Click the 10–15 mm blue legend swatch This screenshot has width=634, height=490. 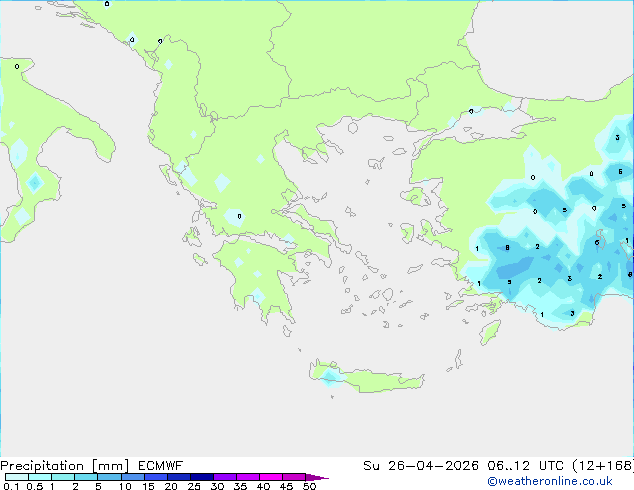click(133, 477)
